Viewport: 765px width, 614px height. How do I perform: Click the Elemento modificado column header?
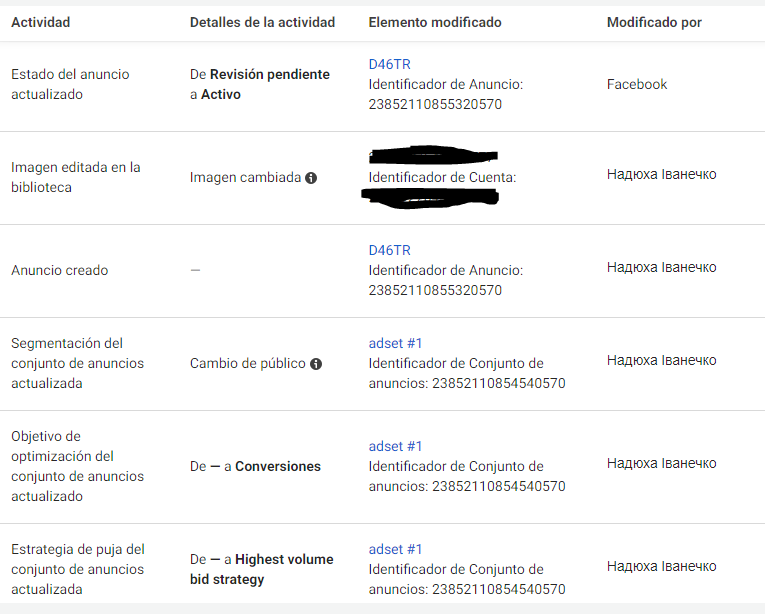[435, 22]
